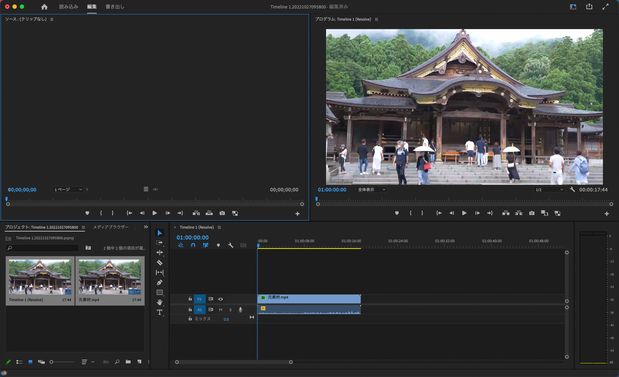Toggle full screen video output icon
This screenshot has width=619, height=377.
pos(606,7)
